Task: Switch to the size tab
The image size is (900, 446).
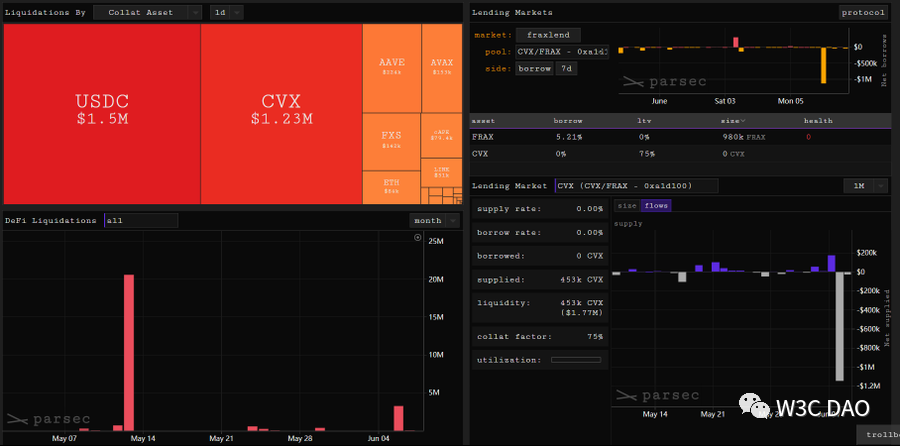Action: click(x=627, y=205)
